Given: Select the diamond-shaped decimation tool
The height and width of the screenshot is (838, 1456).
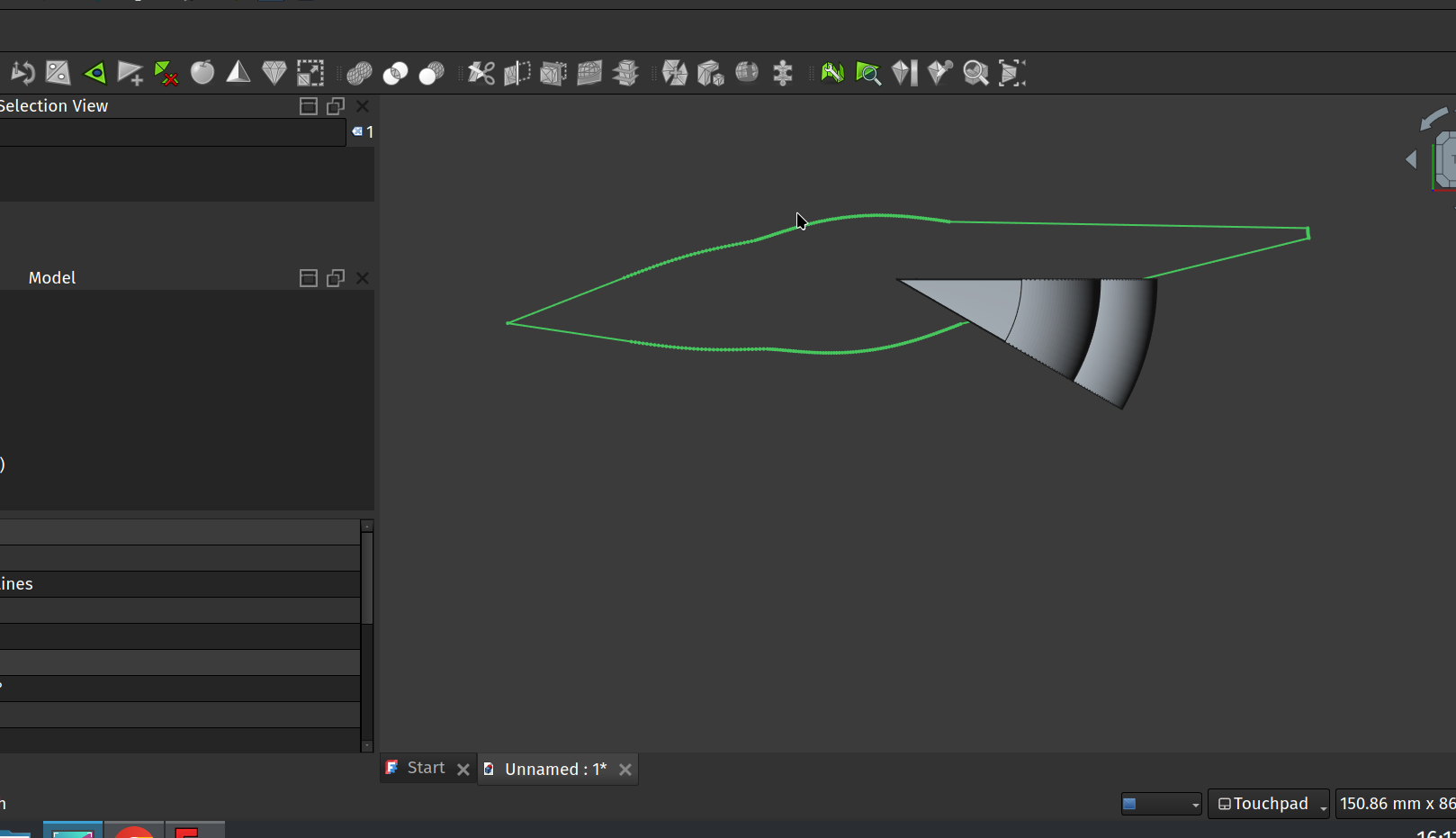Looking at the screenshot, I should pyautogui.click(x=274, y=72).
